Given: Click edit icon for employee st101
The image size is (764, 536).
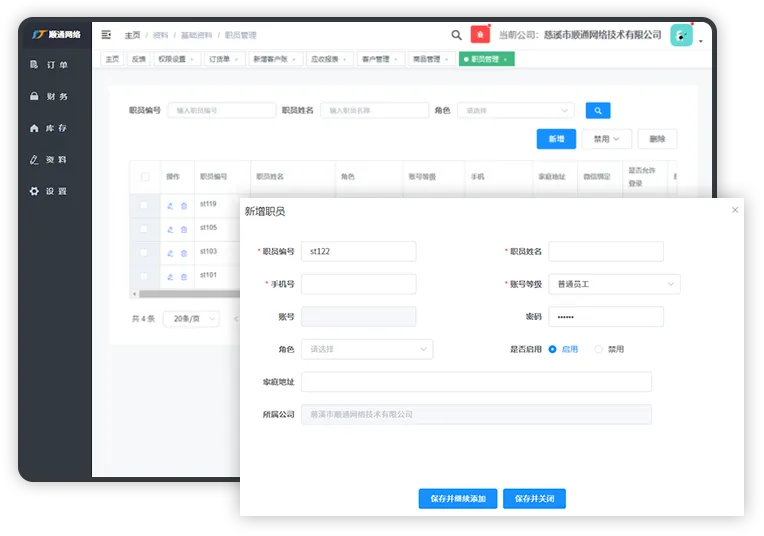Looking at the screenshot, I should click(x=170, y=276).
